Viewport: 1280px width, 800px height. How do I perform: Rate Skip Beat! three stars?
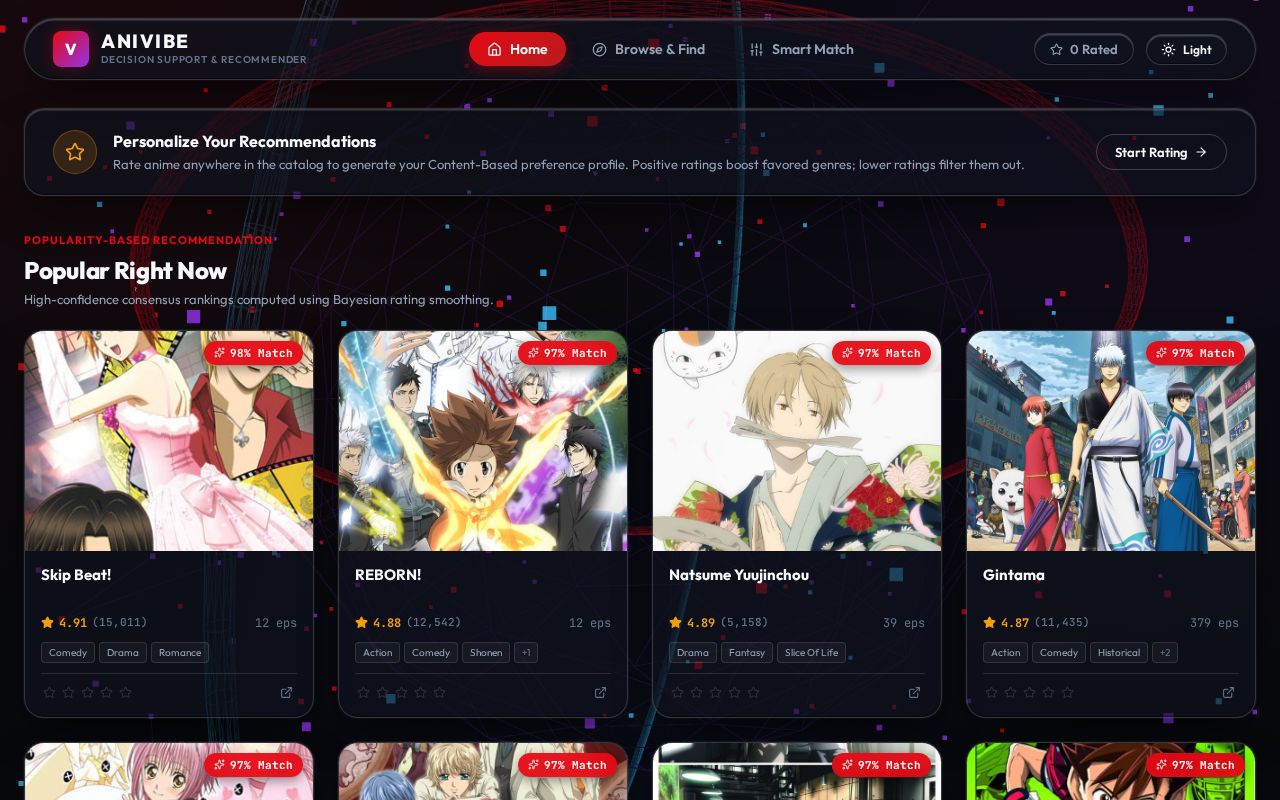87,692
